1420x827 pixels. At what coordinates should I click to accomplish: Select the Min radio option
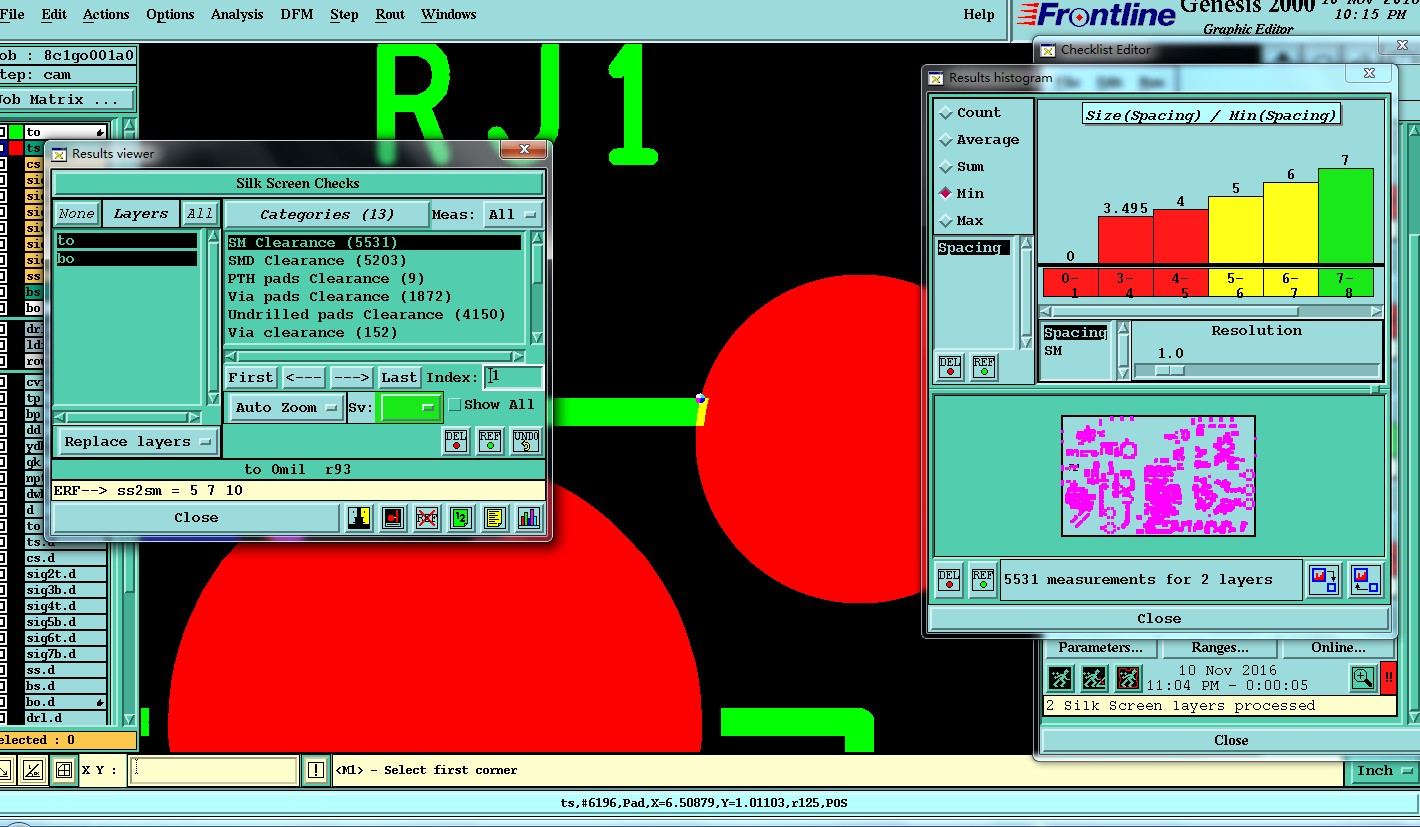coord(945,193)
